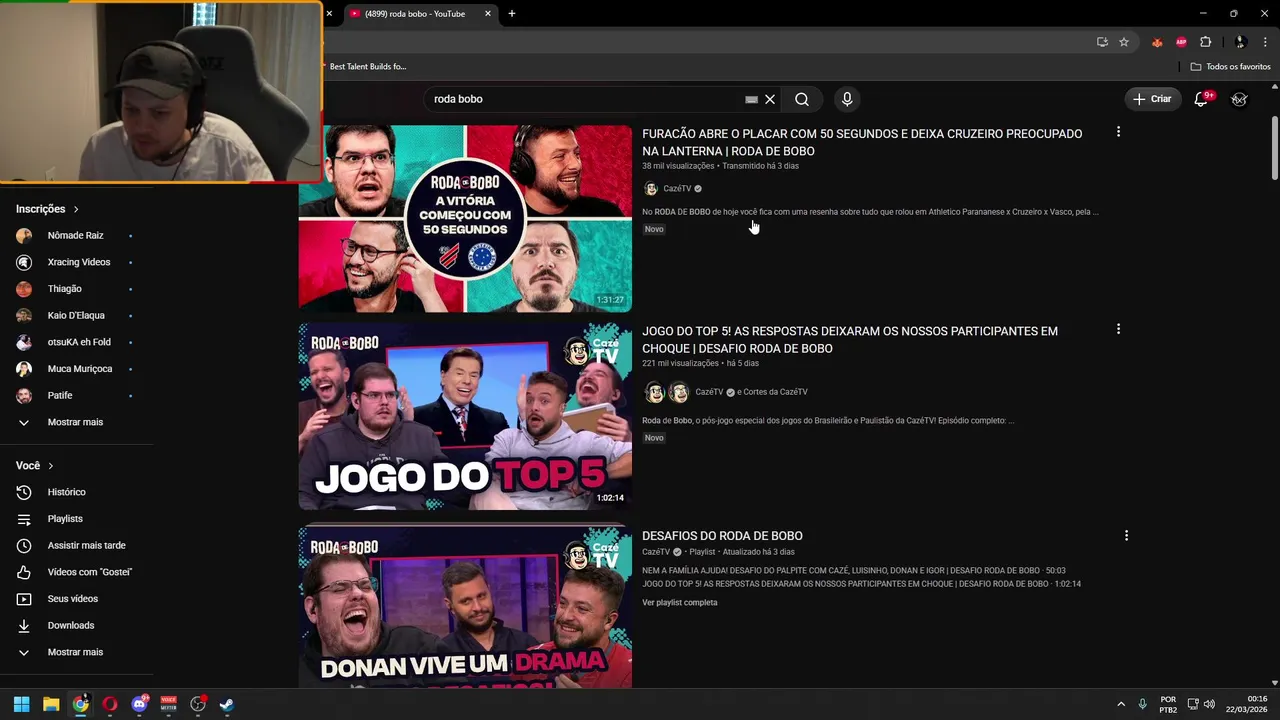Open options menu for Furacão abre o placar video
Screen dimensions: 1280x720
(x=1118, y=132)
